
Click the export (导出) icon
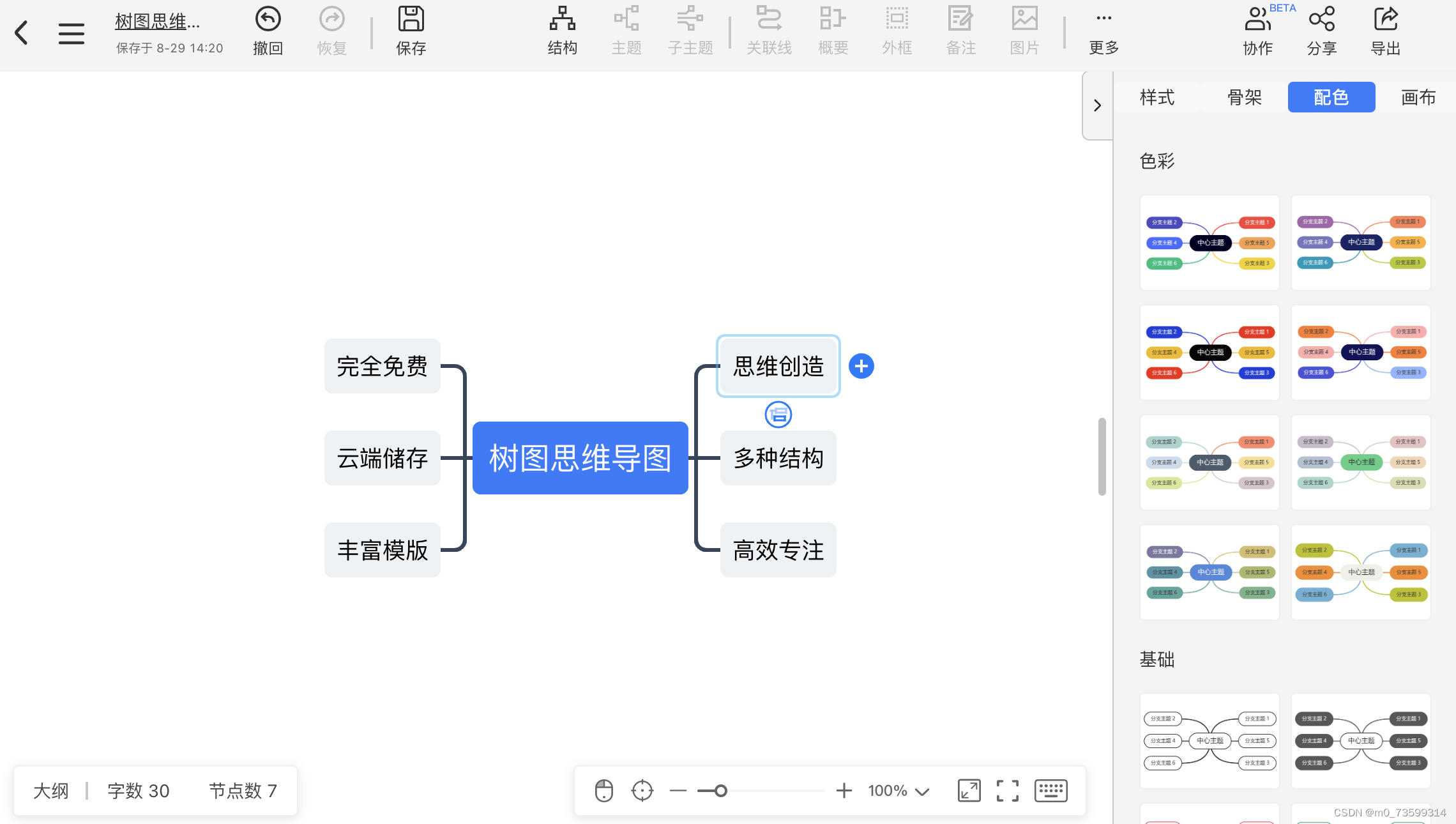click(1385, 20)
